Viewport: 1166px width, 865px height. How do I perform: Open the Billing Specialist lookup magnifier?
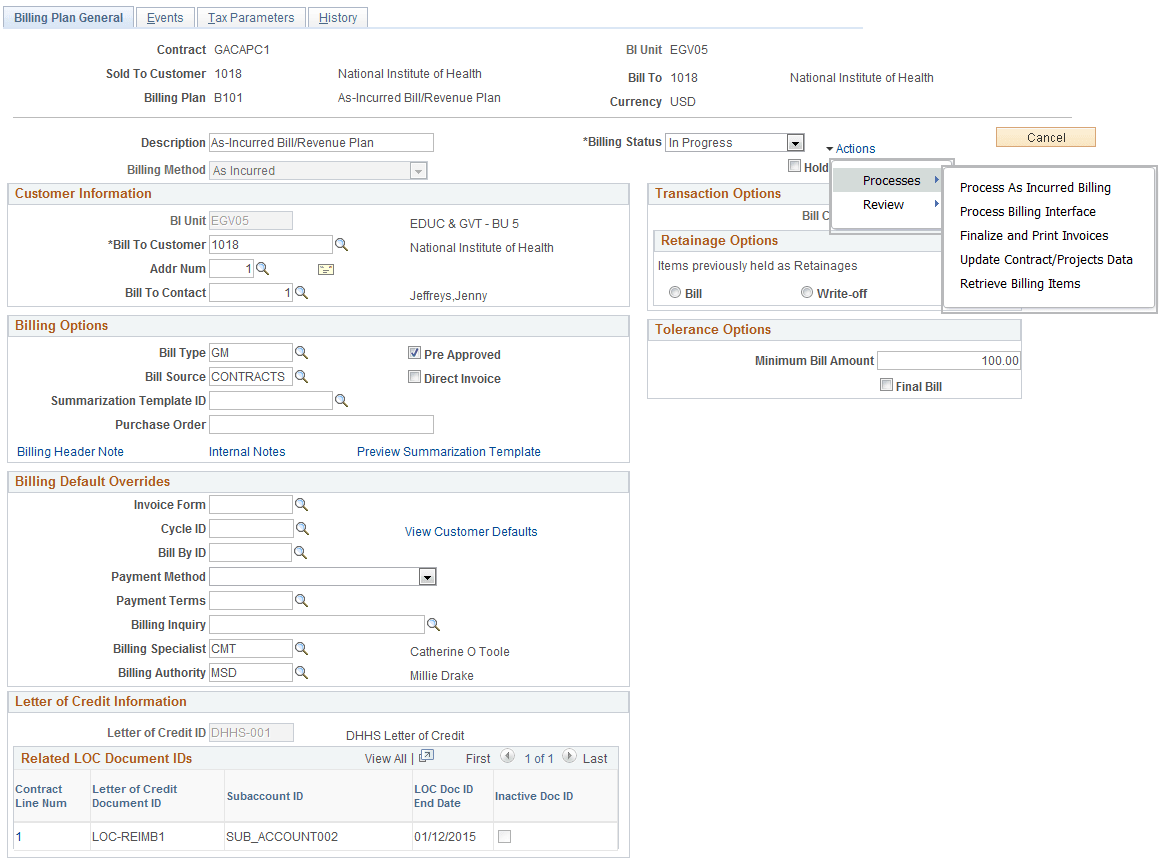[x=301, y=648]
